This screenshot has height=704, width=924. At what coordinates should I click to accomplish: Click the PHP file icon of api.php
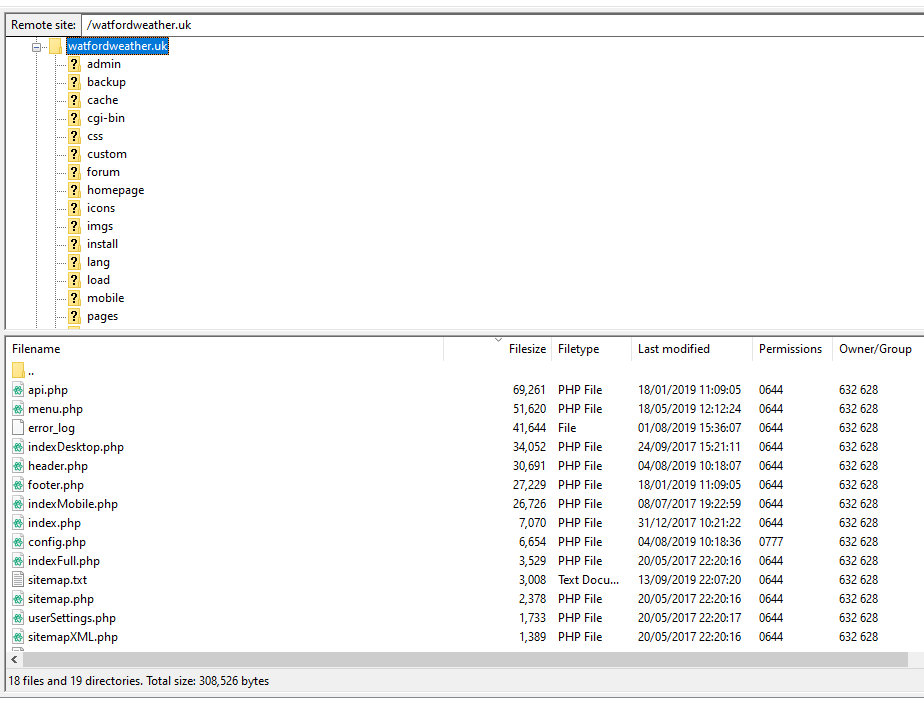(x=18, y=390)
